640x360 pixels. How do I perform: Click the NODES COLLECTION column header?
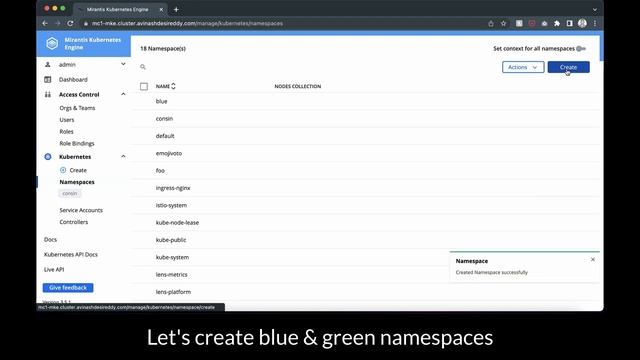tap(298, 87)
